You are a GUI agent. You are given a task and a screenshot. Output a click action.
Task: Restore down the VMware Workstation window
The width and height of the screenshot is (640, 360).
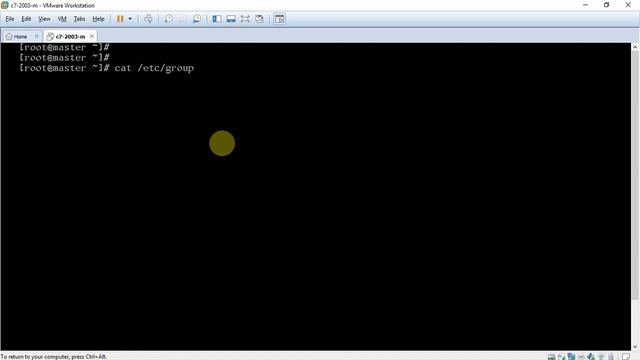[x=607, y=5]
